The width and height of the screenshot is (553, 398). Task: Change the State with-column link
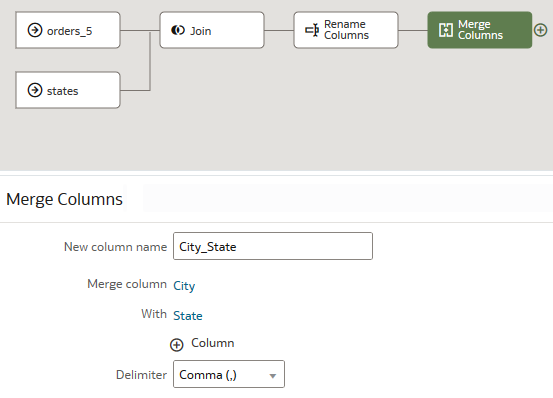click(188, 316)
